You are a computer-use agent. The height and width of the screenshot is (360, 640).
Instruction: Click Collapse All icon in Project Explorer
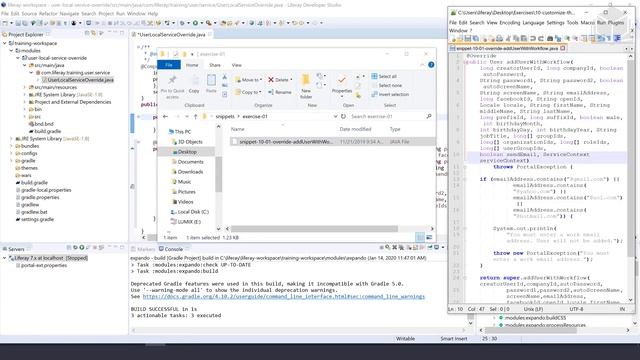pyautogui.click(x=87, y=33)
